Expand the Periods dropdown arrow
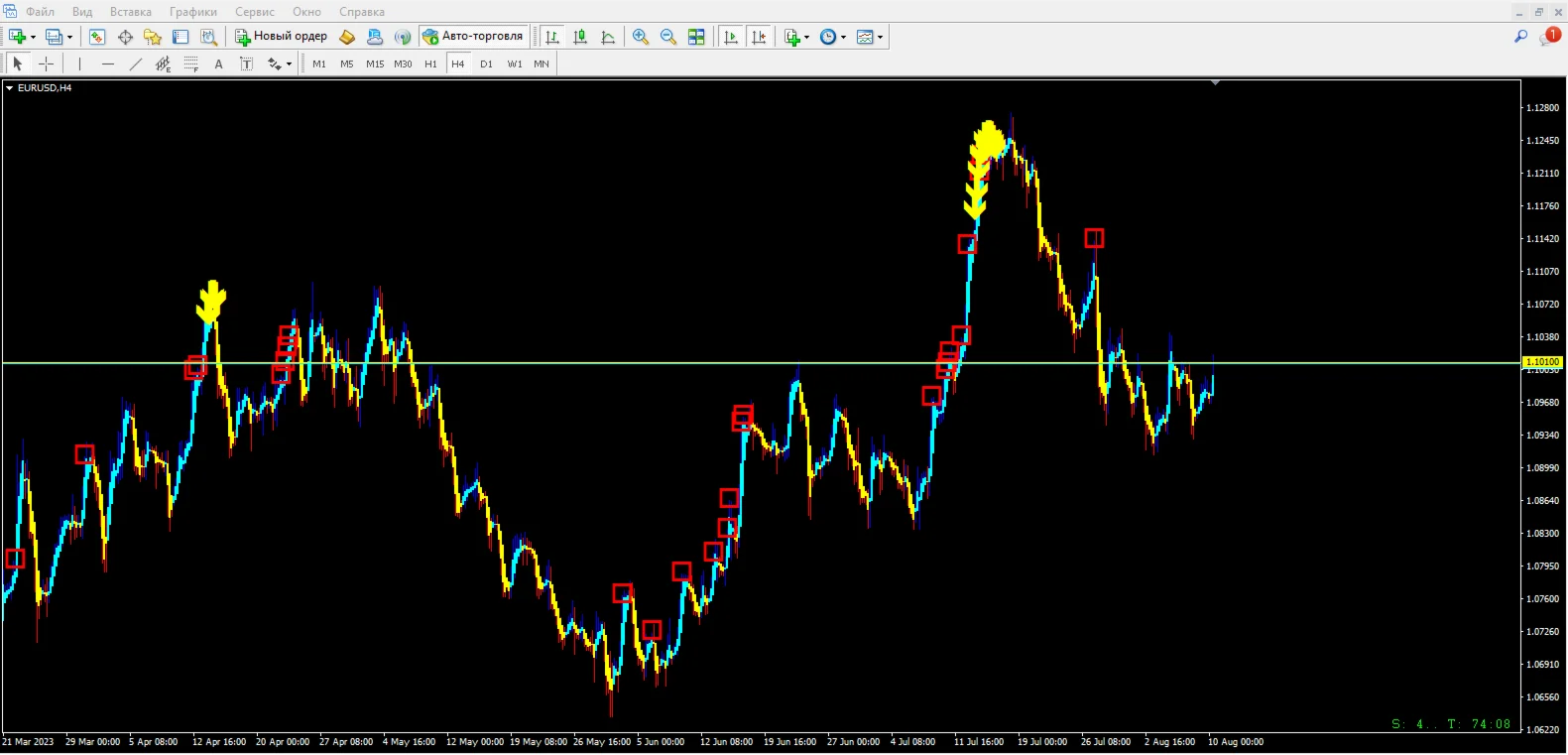 pyautogui.click(x=844, y=37)
